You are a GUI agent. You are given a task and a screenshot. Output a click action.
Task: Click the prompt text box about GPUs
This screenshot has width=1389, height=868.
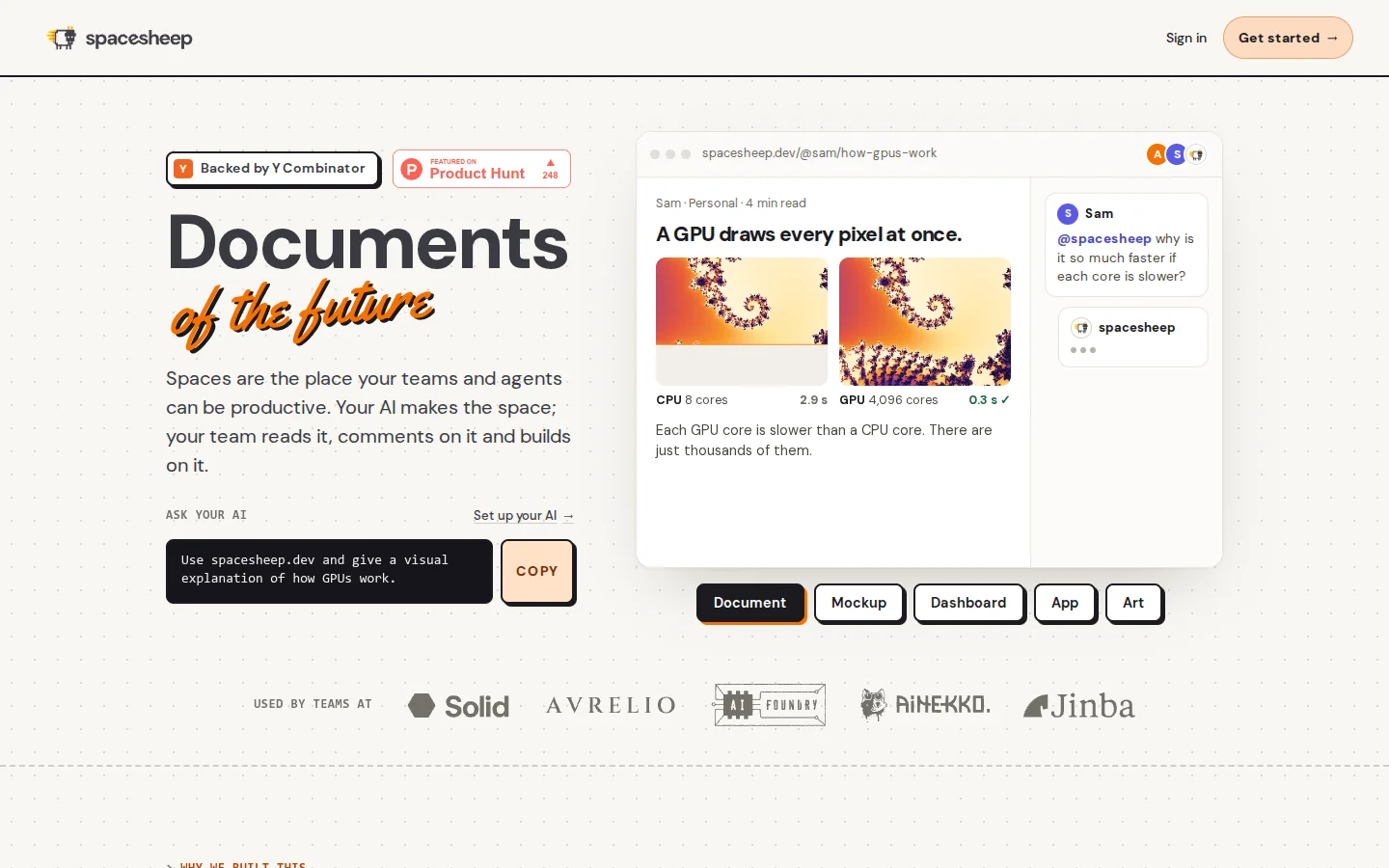(329, 571)
